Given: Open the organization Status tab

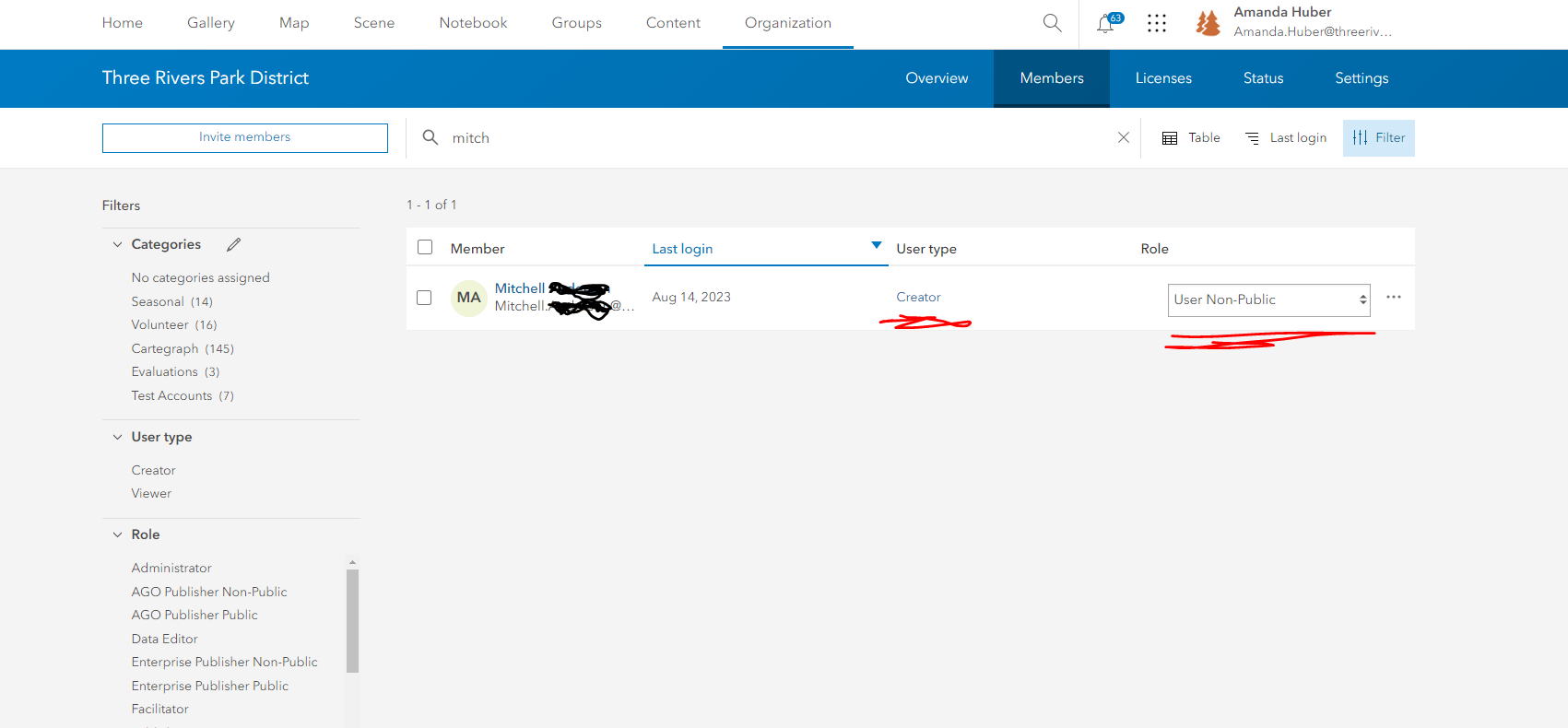Looking at the screenshot, I should [x=1263, y=78].
